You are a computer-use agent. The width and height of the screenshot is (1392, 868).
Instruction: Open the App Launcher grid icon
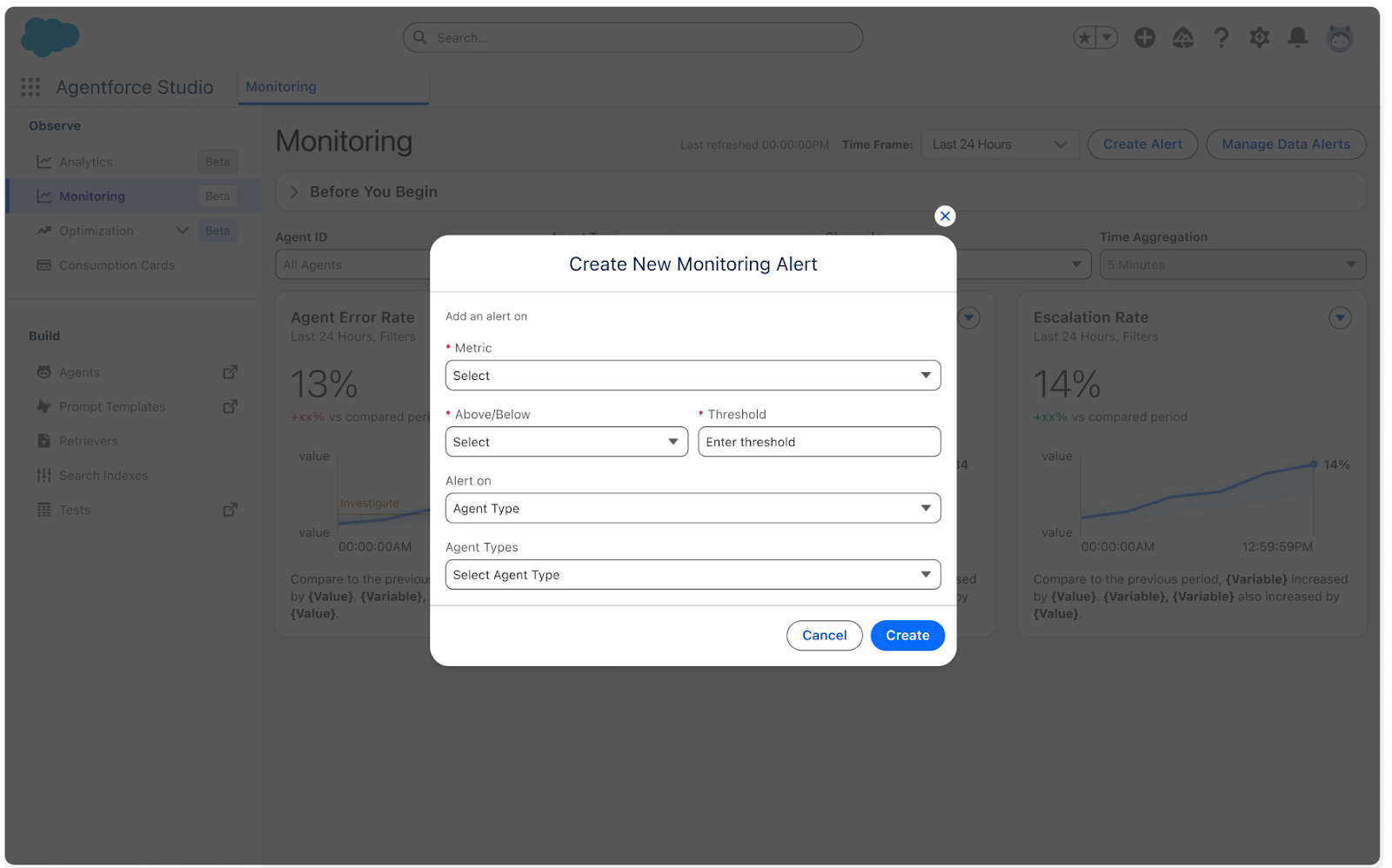coord(30,87)
